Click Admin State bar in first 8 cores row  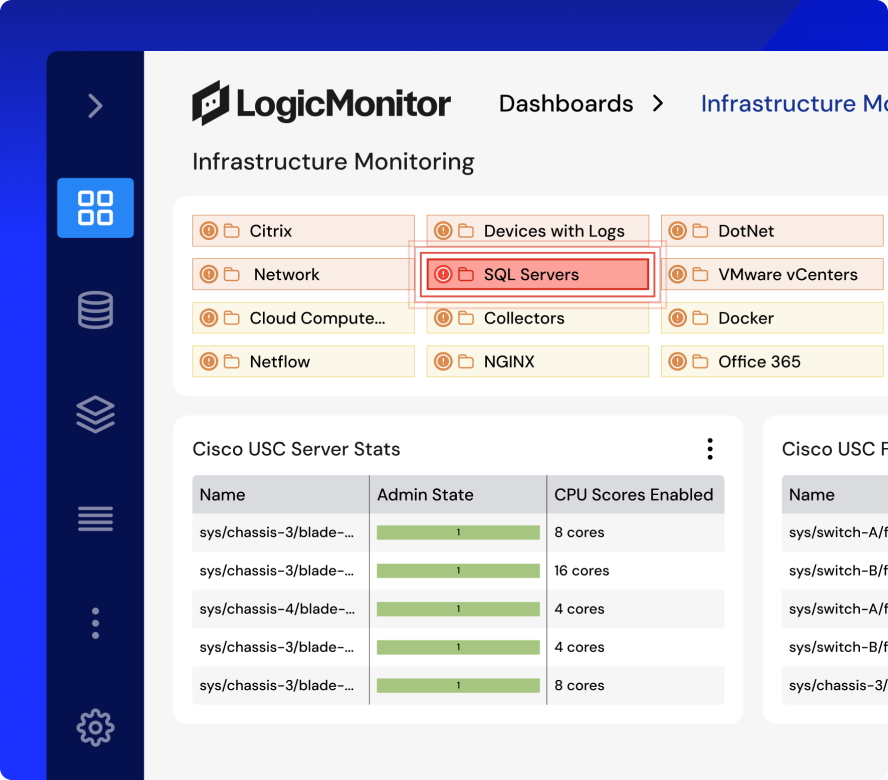[458, 532]
